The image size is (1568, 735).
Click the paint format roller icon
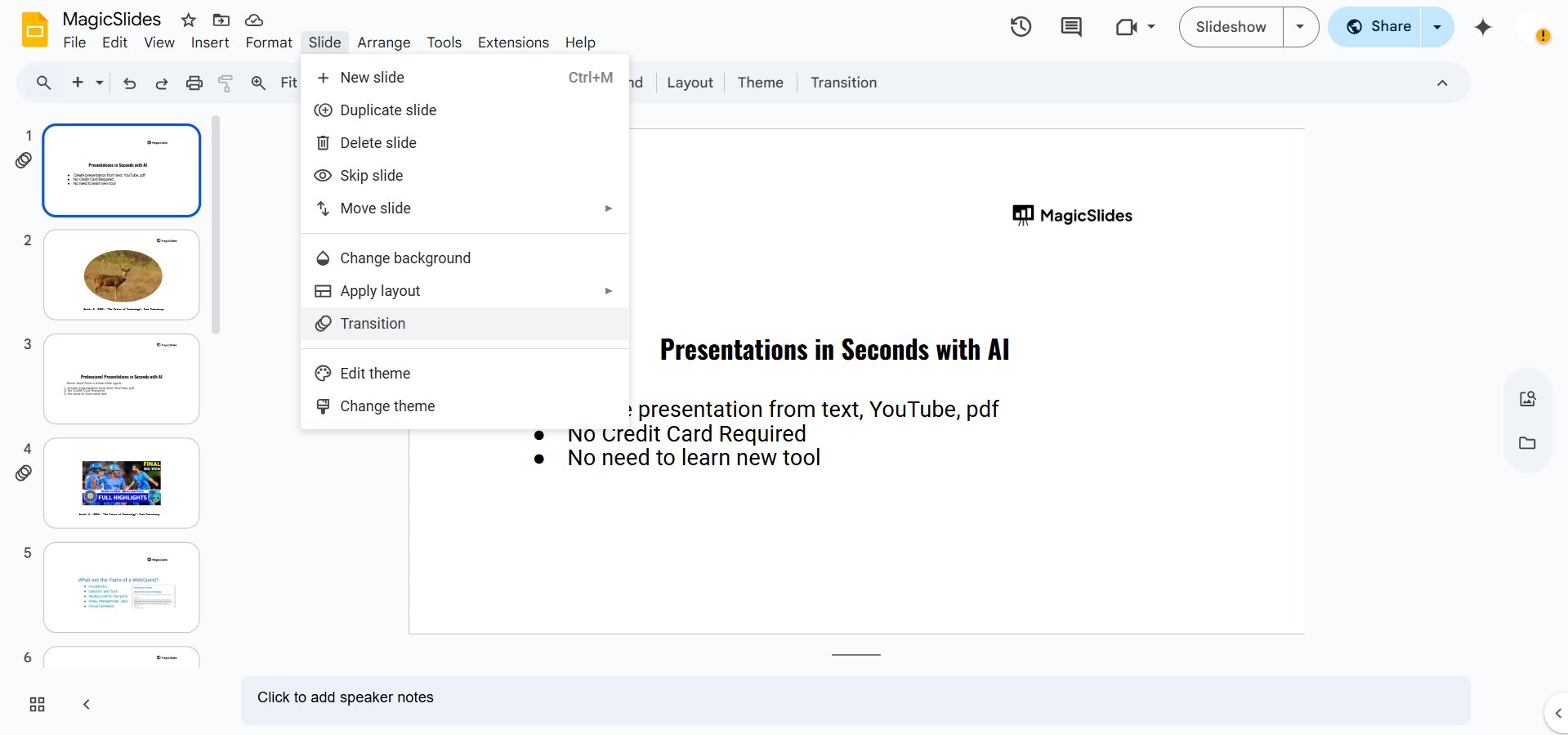(226, 83)
